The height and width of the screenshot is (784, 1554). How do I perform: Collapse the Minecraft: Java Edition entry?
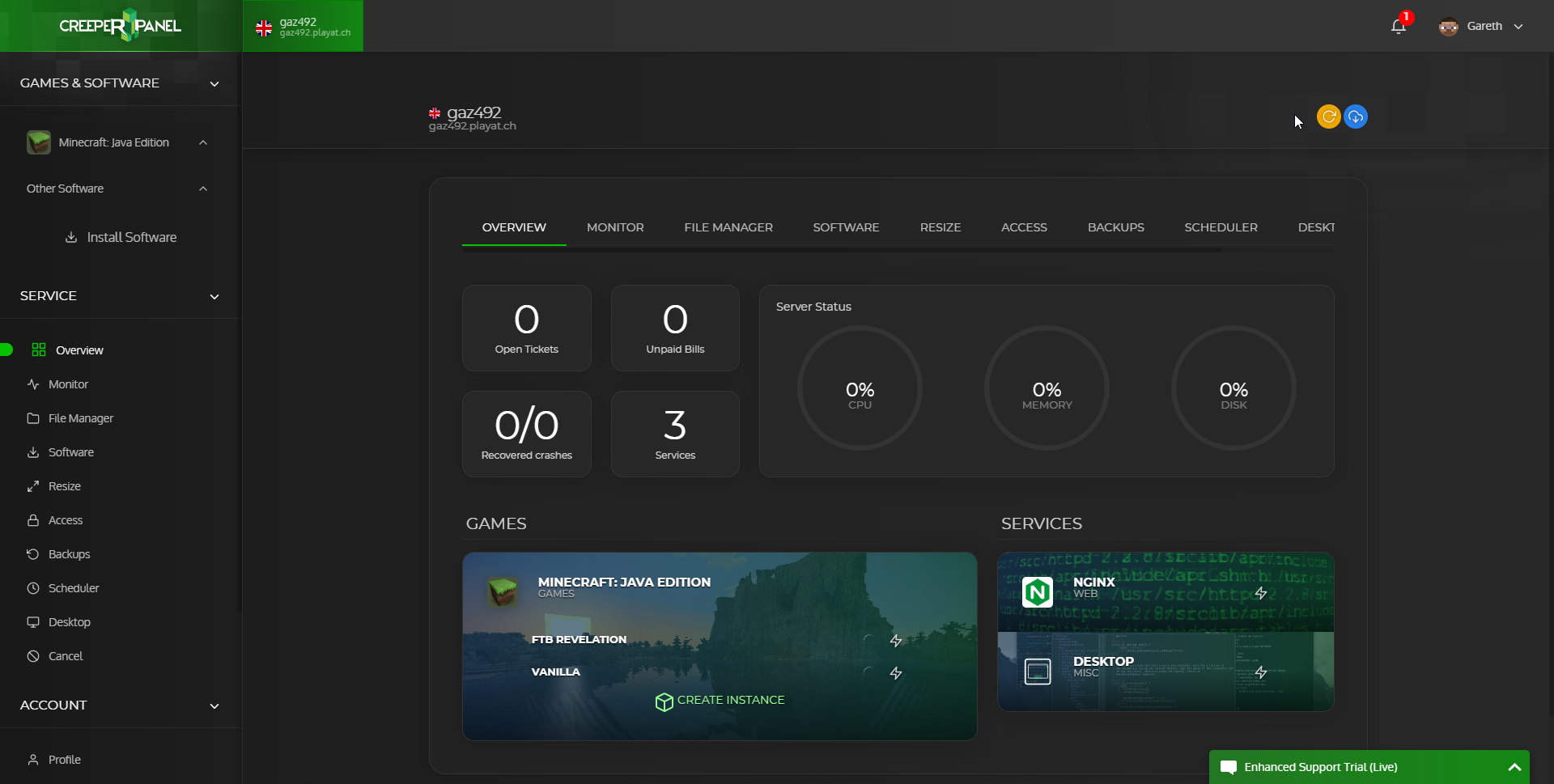(203, 142)
